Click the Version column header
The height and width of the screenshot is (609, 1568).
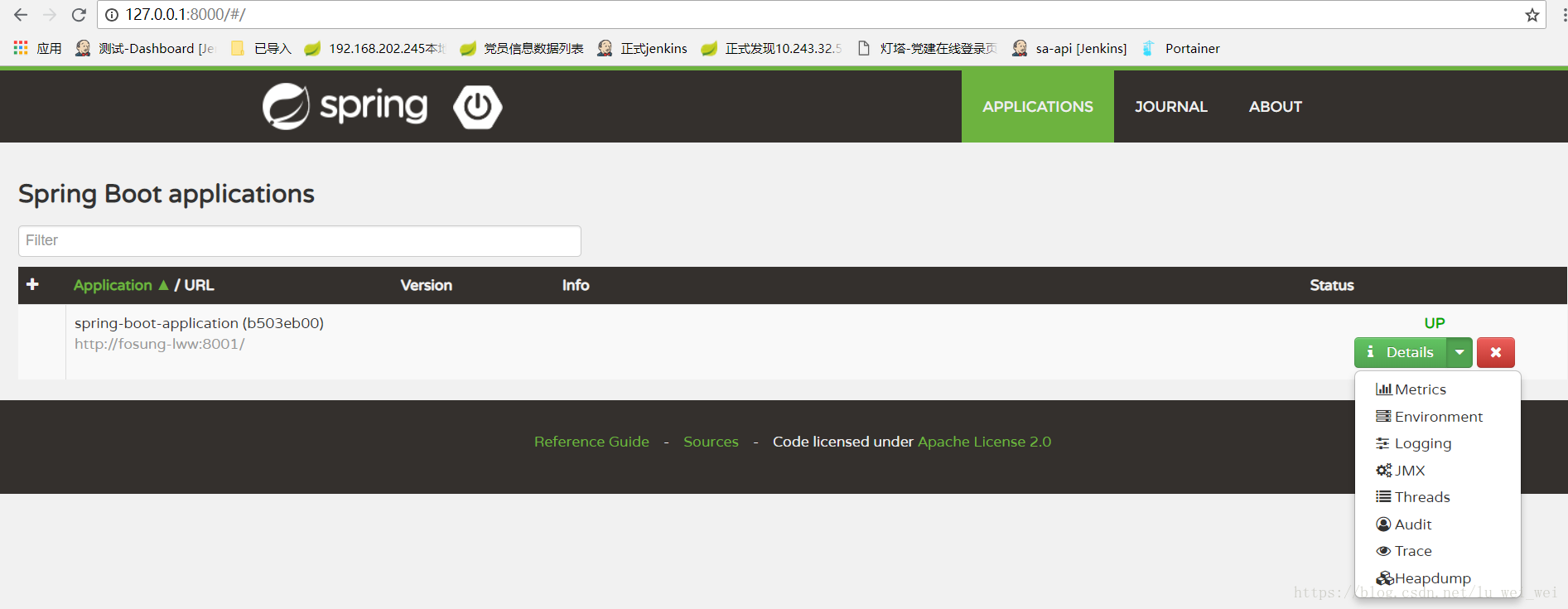[x=427, y=285]
